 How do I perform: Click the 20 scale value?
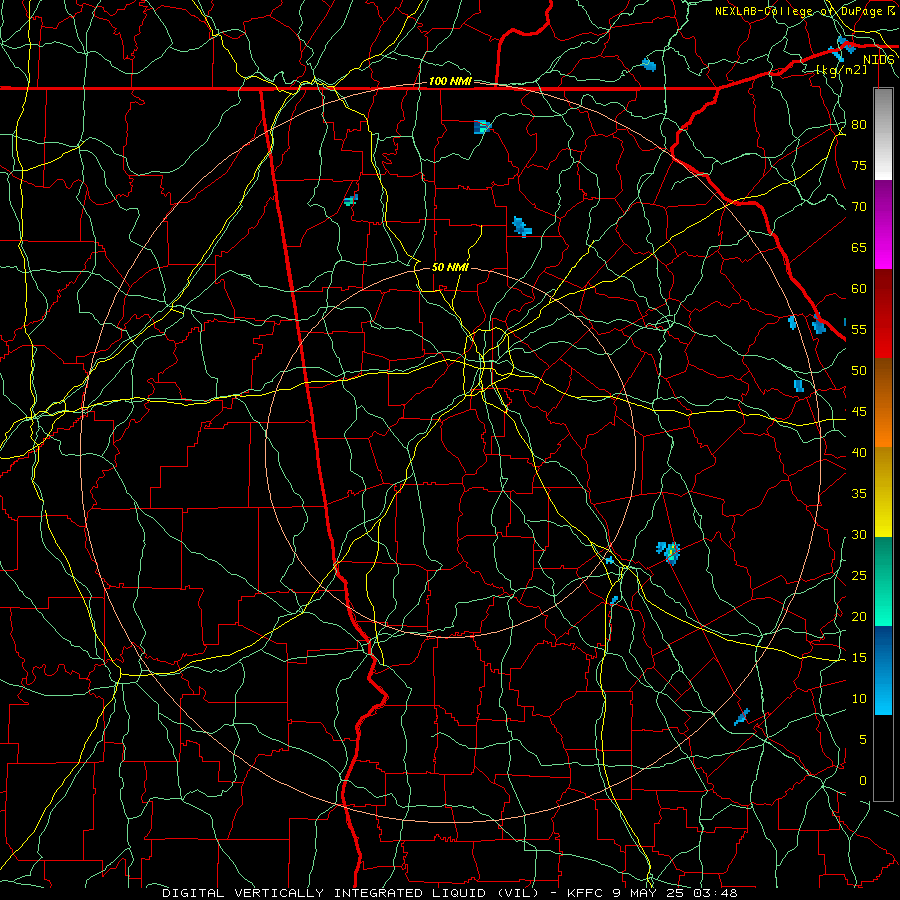pyautogui.click(x=859, y=616)
